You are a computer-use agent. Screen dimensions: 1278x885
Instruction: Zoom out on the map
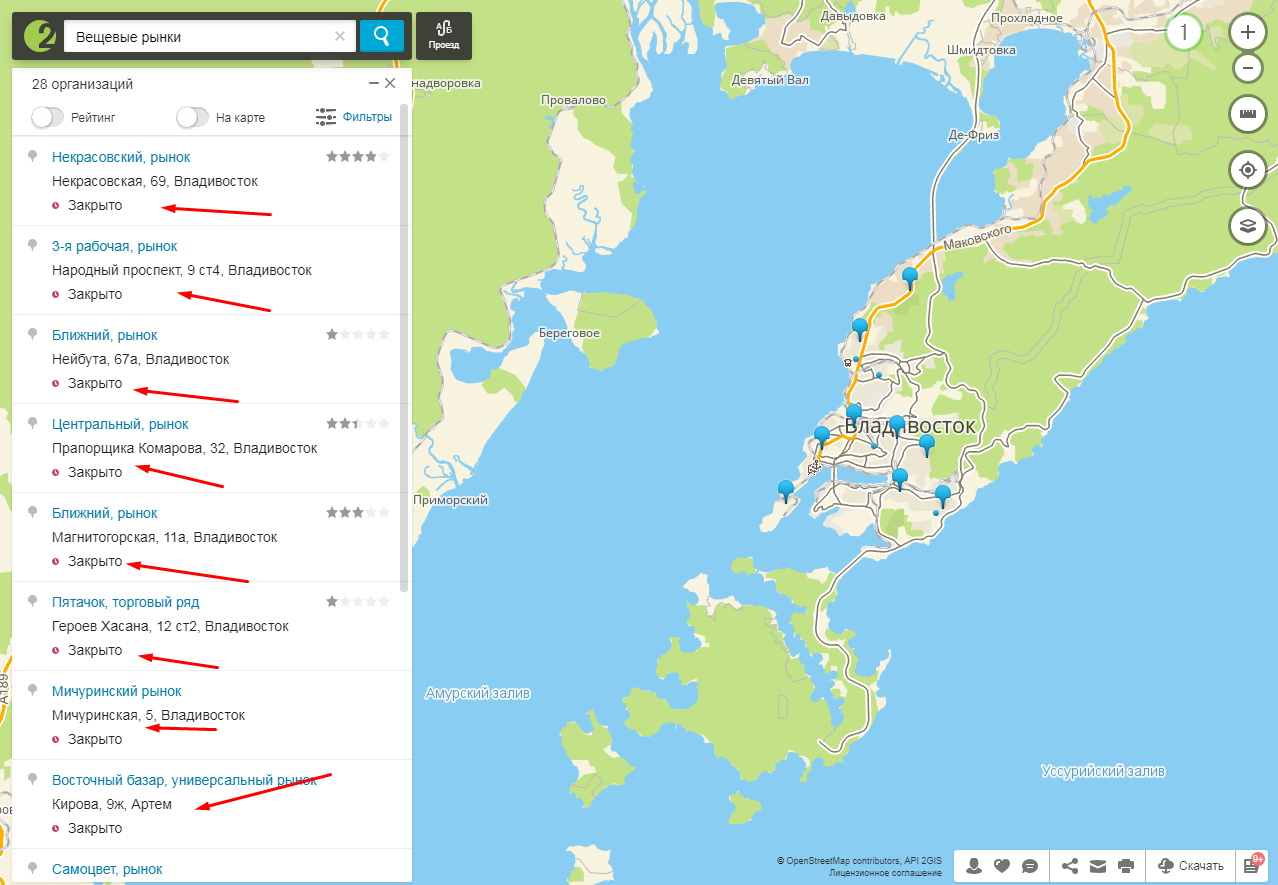pyautogui.click(x=1247, y=68)
